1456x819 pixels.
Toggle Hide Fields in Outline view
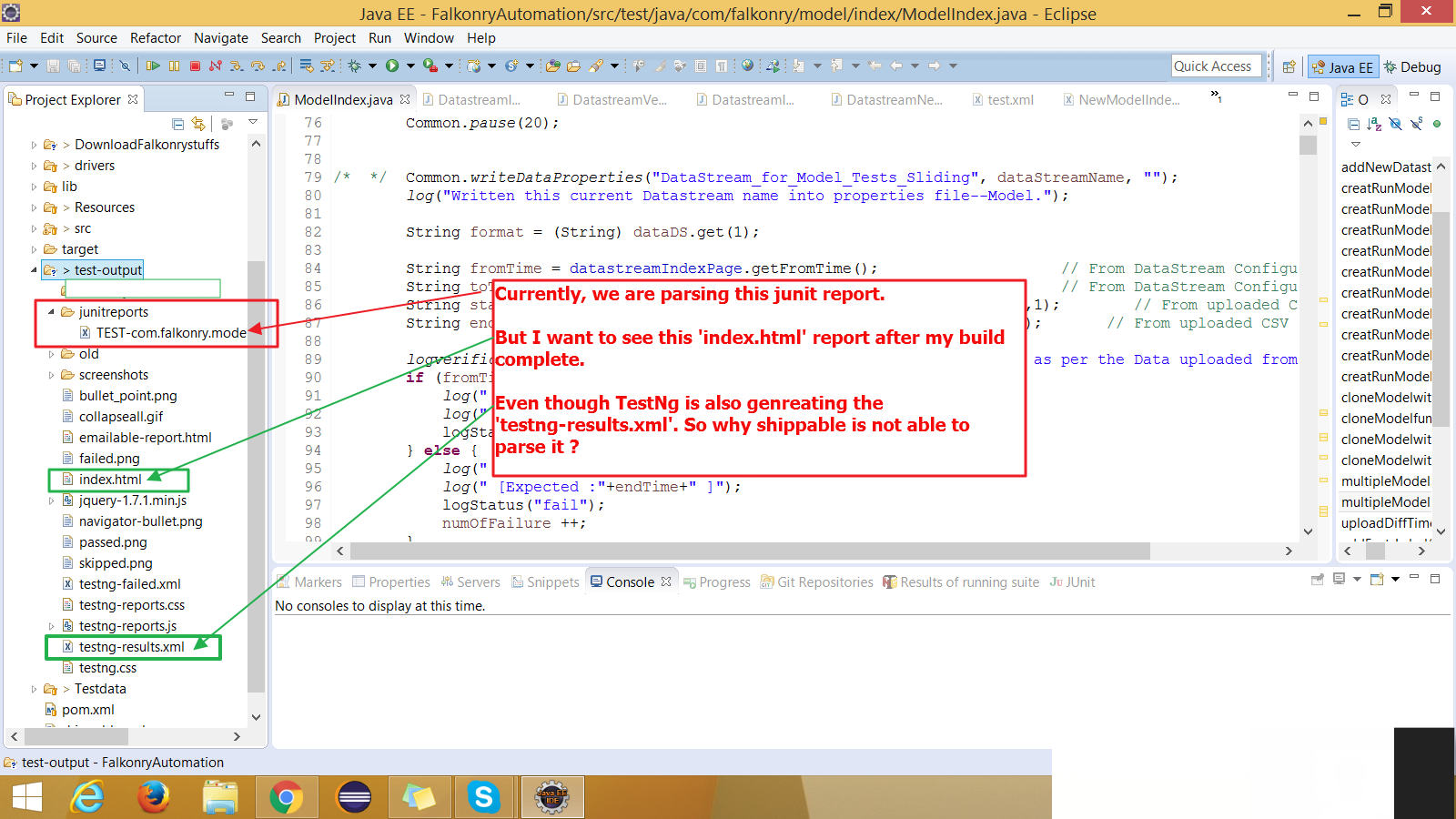tap(1395, 124)
